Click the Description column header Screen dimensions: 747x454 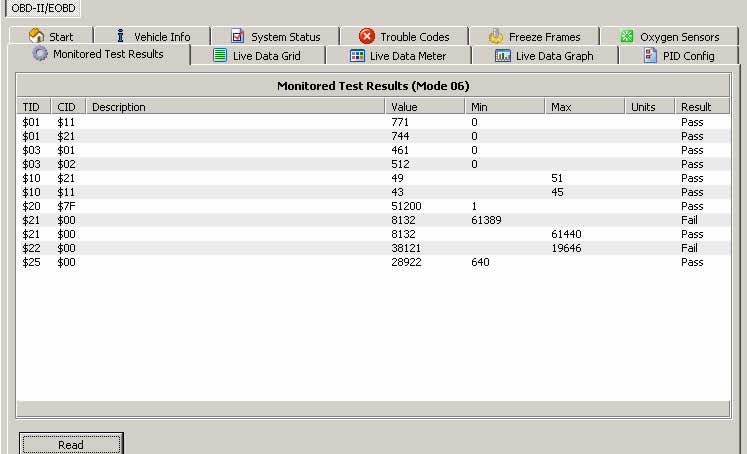[235, 107]
